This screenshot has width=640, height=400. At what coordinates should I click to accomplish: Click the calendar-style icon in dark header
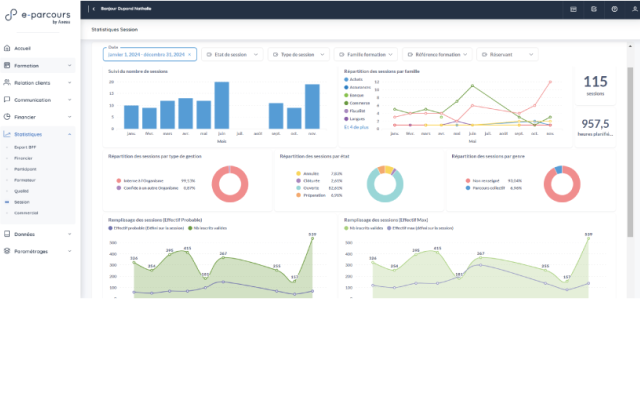click(573, 9)
